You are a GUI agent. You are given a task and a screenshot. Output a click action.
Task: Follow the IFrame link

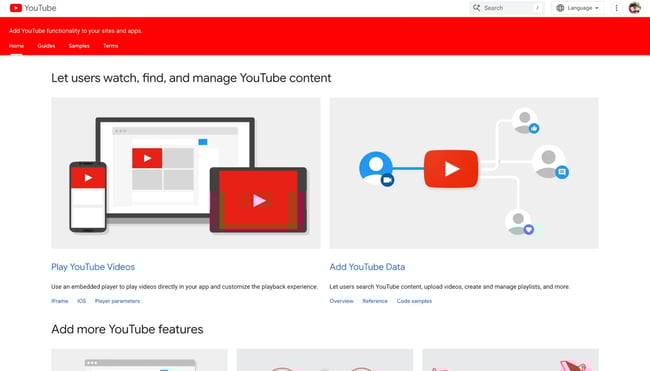pyautogui.click(x=59, y=301)
